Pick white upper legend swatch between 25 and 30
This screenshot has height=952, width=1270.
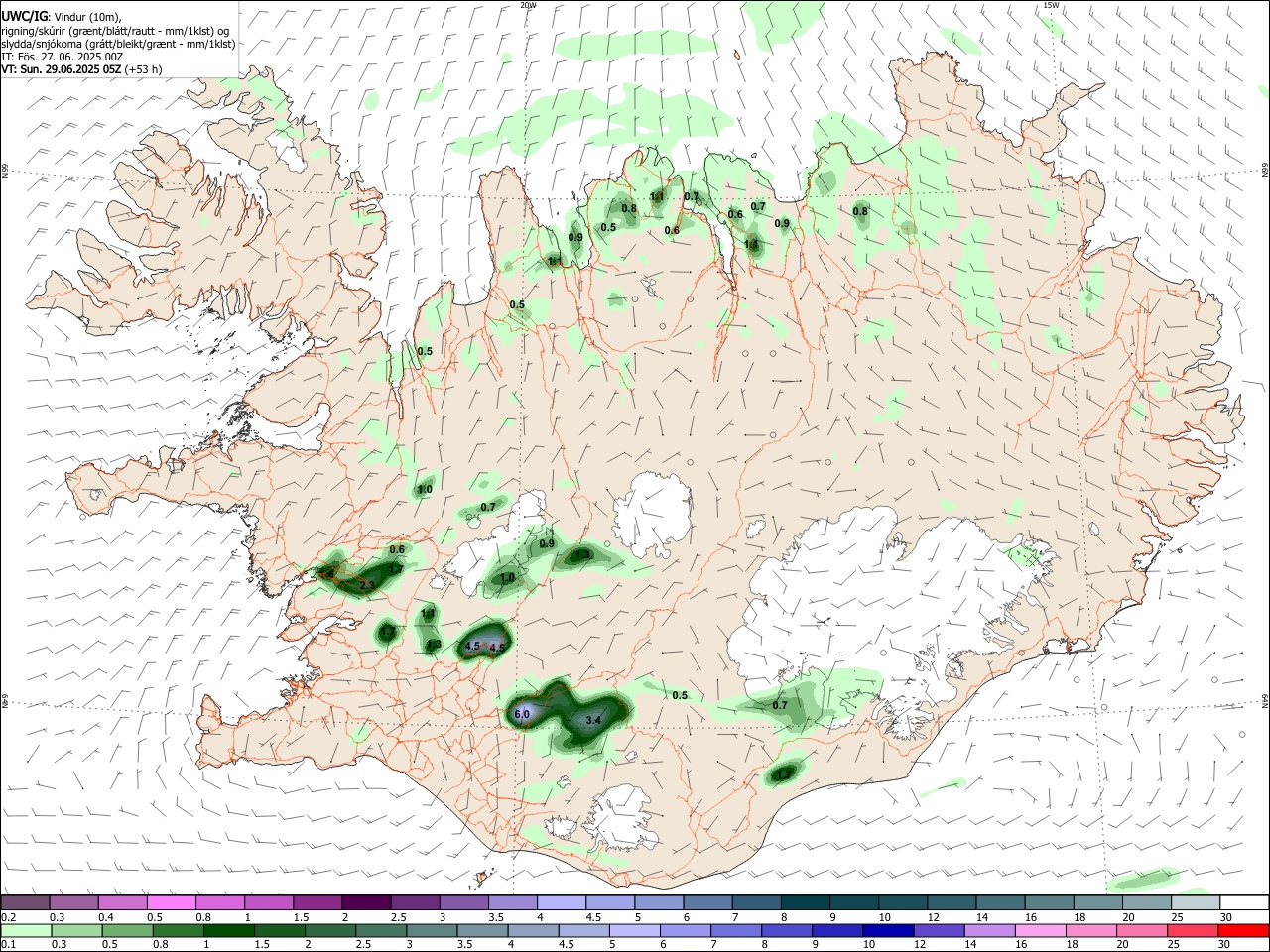(x=1196, y=902)
